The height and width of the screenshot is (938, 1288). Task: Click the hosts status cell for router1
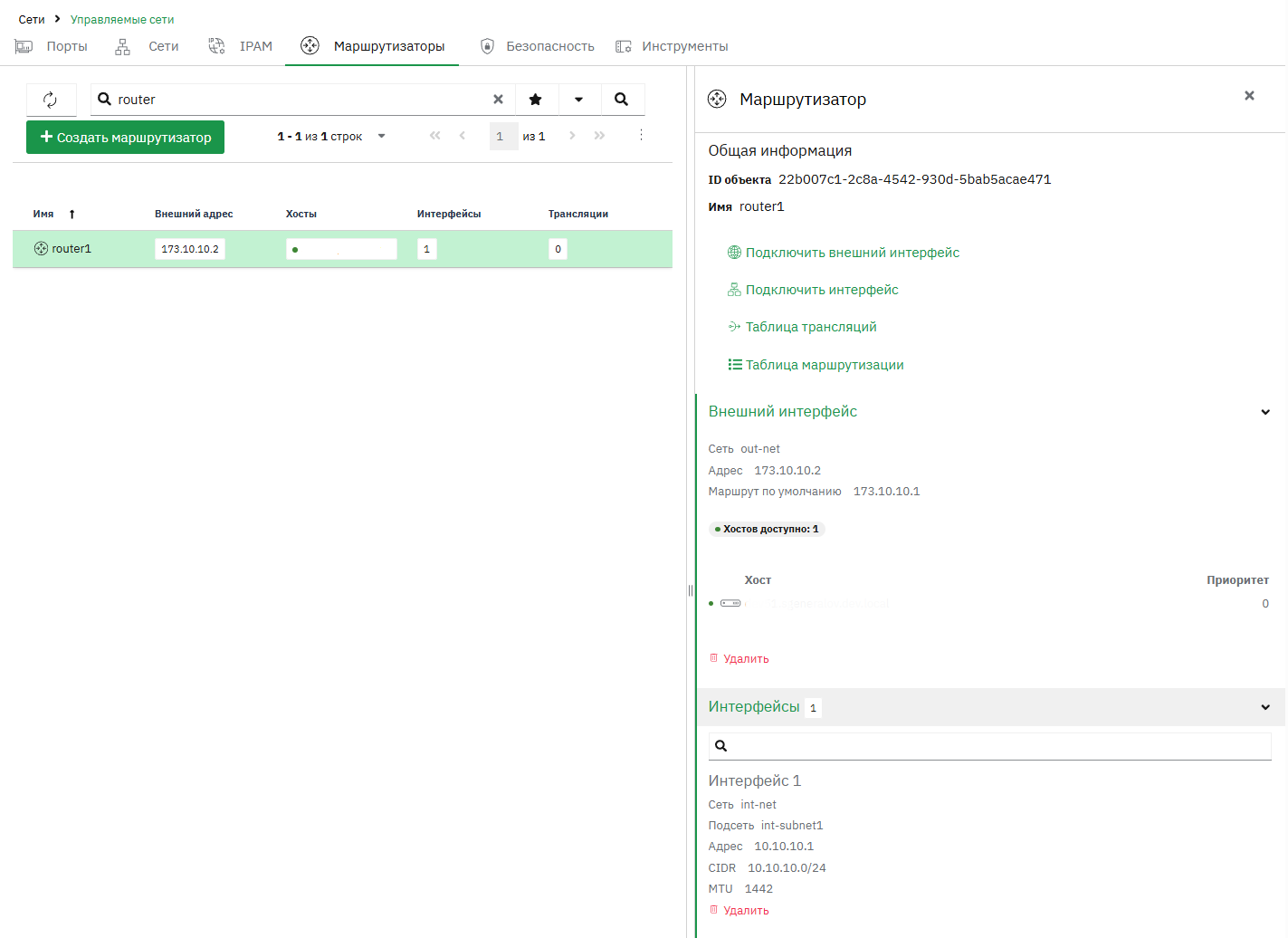[341, 249]
